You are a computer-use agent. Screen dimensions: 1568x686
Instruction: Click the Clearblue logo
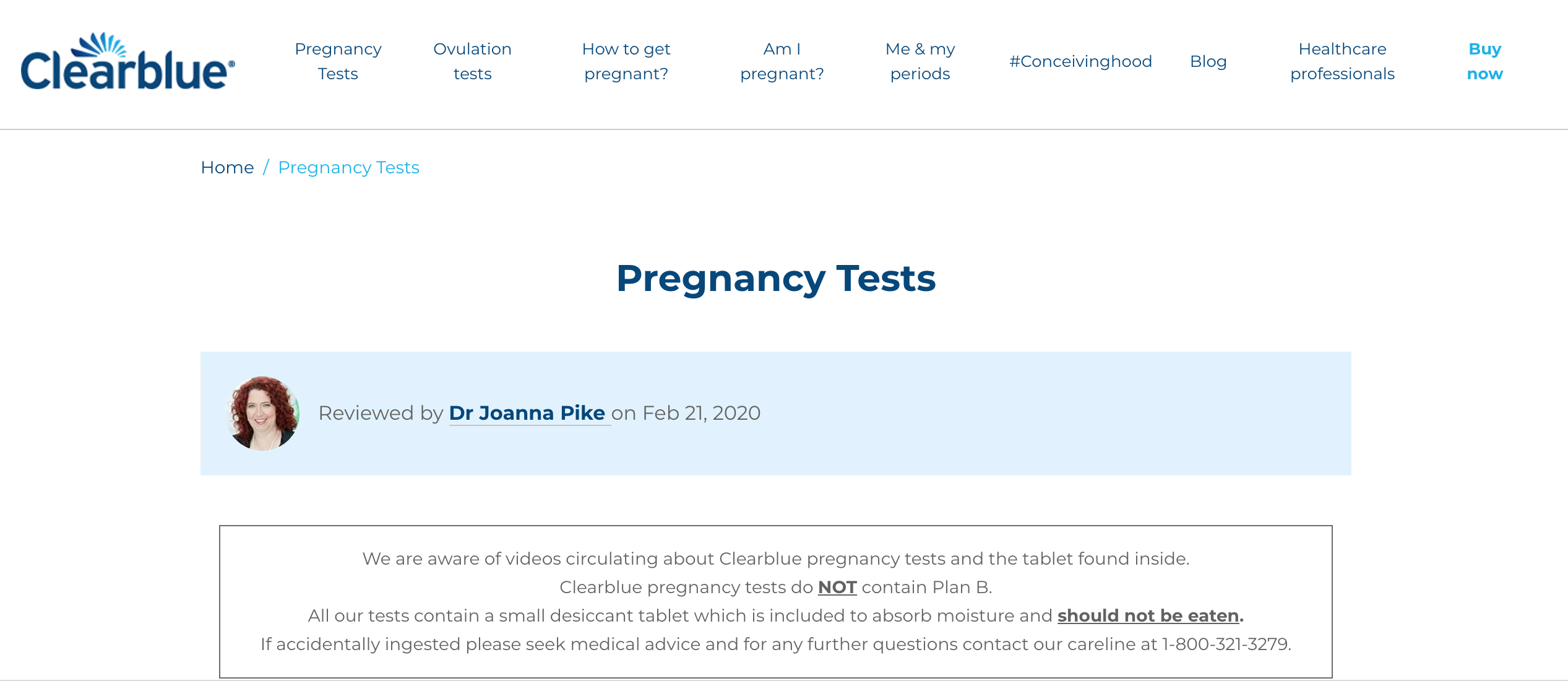pyautogui.click(x=128, y=62)
